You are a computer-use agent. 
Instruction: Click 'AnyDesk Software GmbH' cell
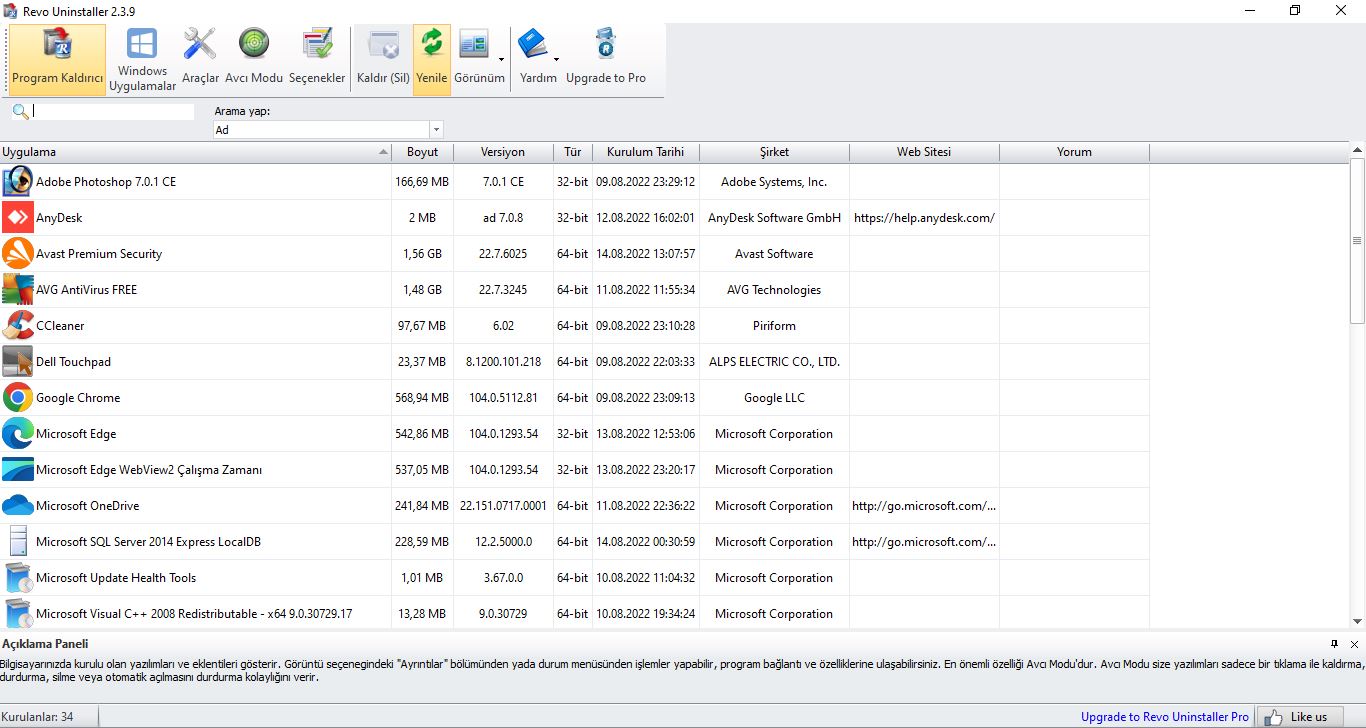pos(774,218)
